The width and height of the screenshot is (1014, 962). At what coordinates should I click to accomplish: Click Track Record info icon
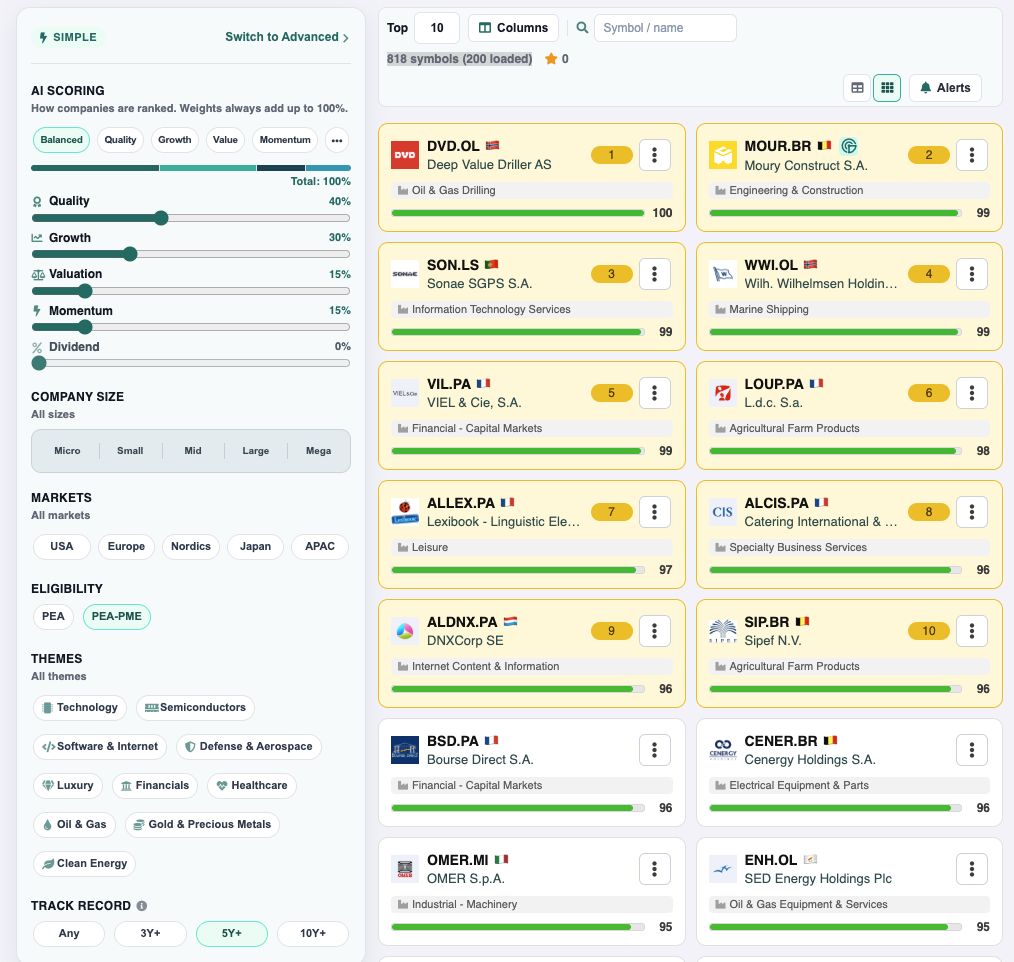(x=142, y=906)
